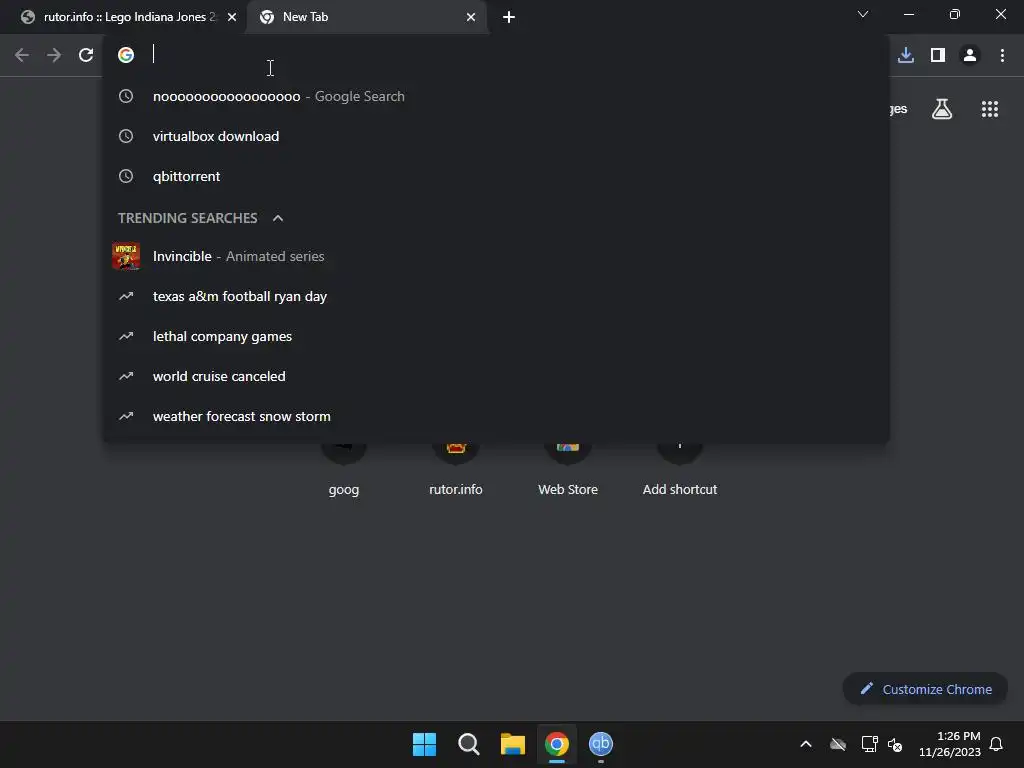Click Add shortcut
Viewport: 1024px width, 768px height.
(x=680, y=469)
